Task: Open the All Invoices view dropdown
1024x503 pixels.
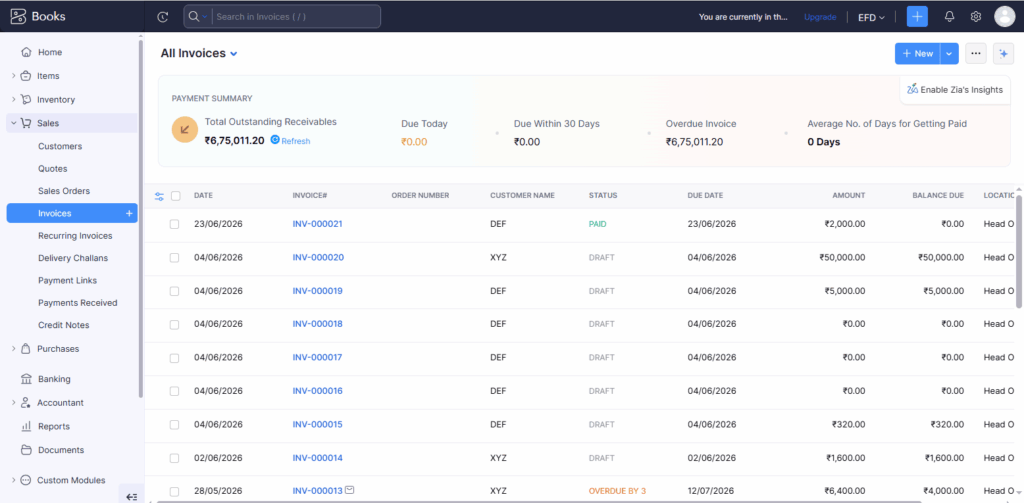Action: click(233, 54)
